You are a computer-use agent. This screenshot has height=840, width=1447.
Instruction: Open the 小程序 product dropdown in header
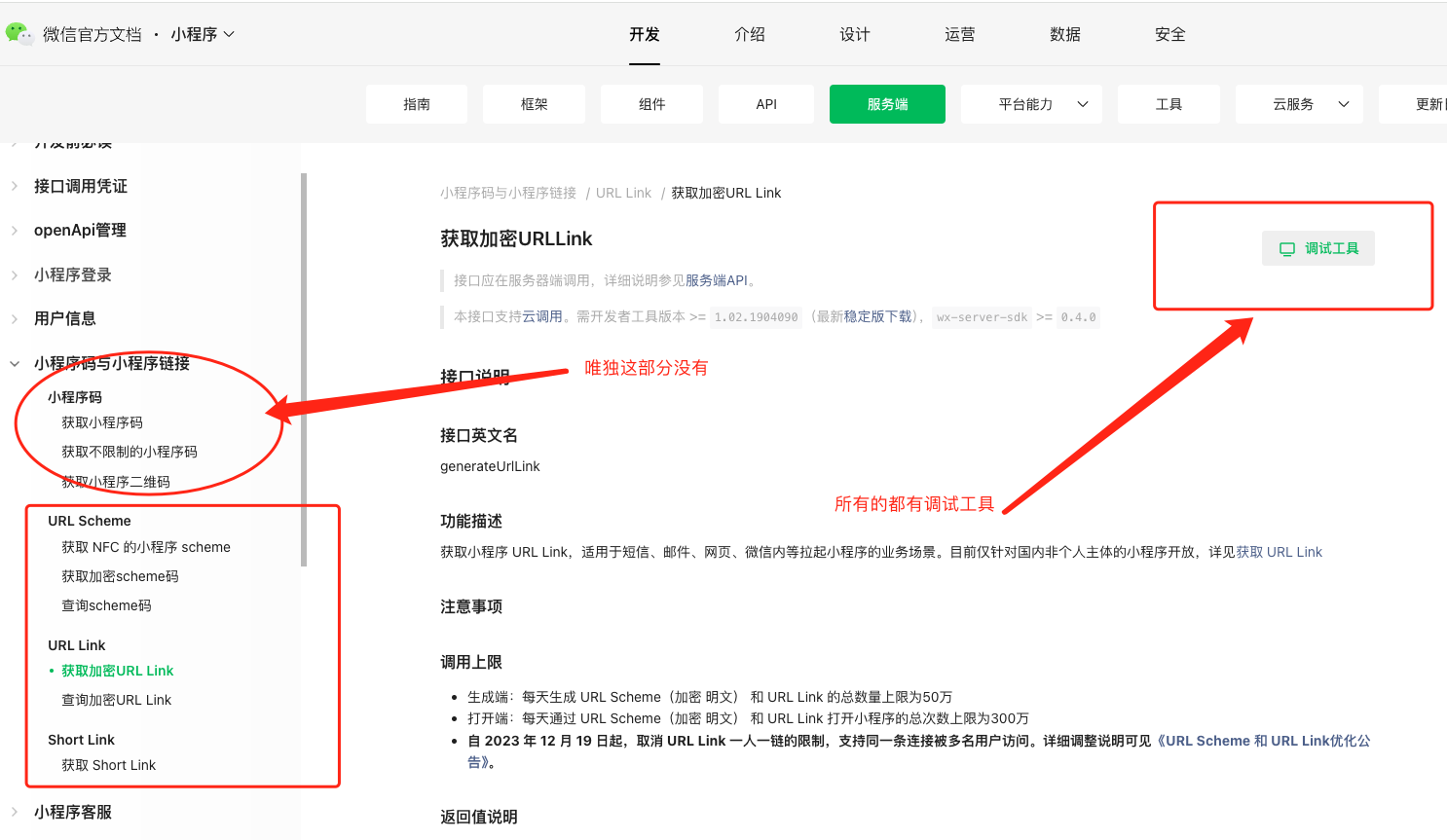203,34
